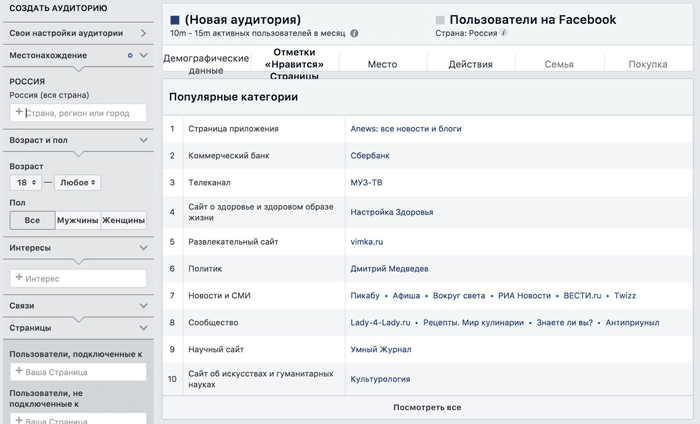The width and height of the screenshot is (700, 424).
Task: Open the Знаете ли вы? link
Action: pos(565,322)
